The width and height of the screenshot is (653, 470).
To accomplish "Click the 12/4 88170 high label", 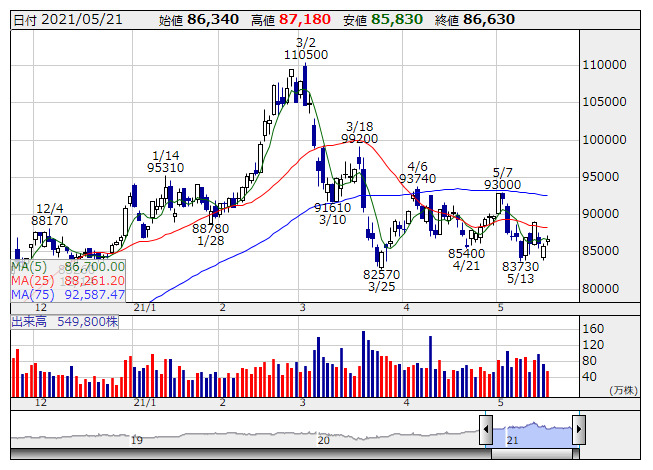I will (50, 214).
